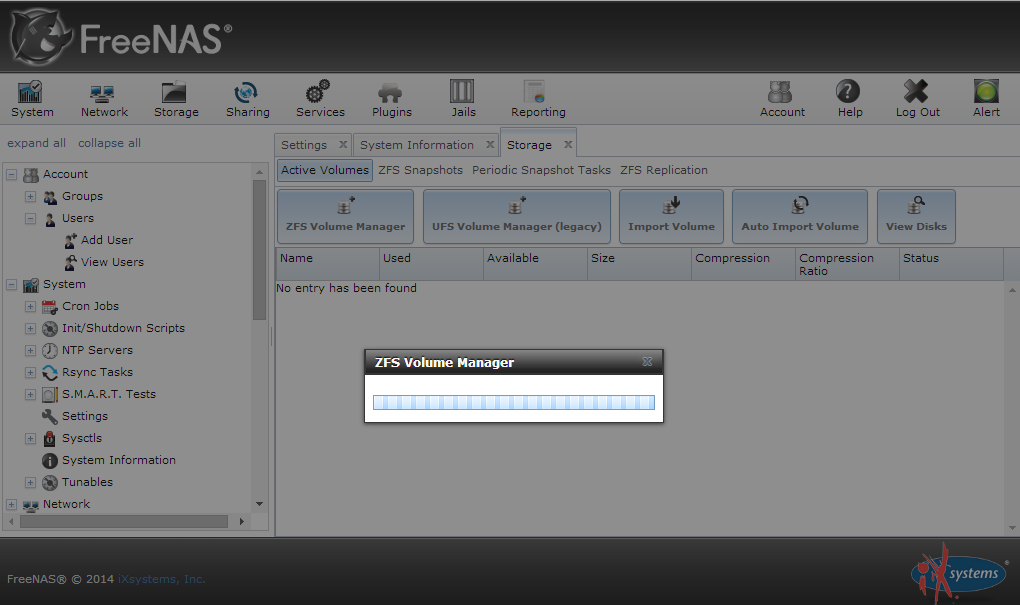Click the Groups icon in the tree
This screenshot has height=605, width=1020.
[50, 197]
